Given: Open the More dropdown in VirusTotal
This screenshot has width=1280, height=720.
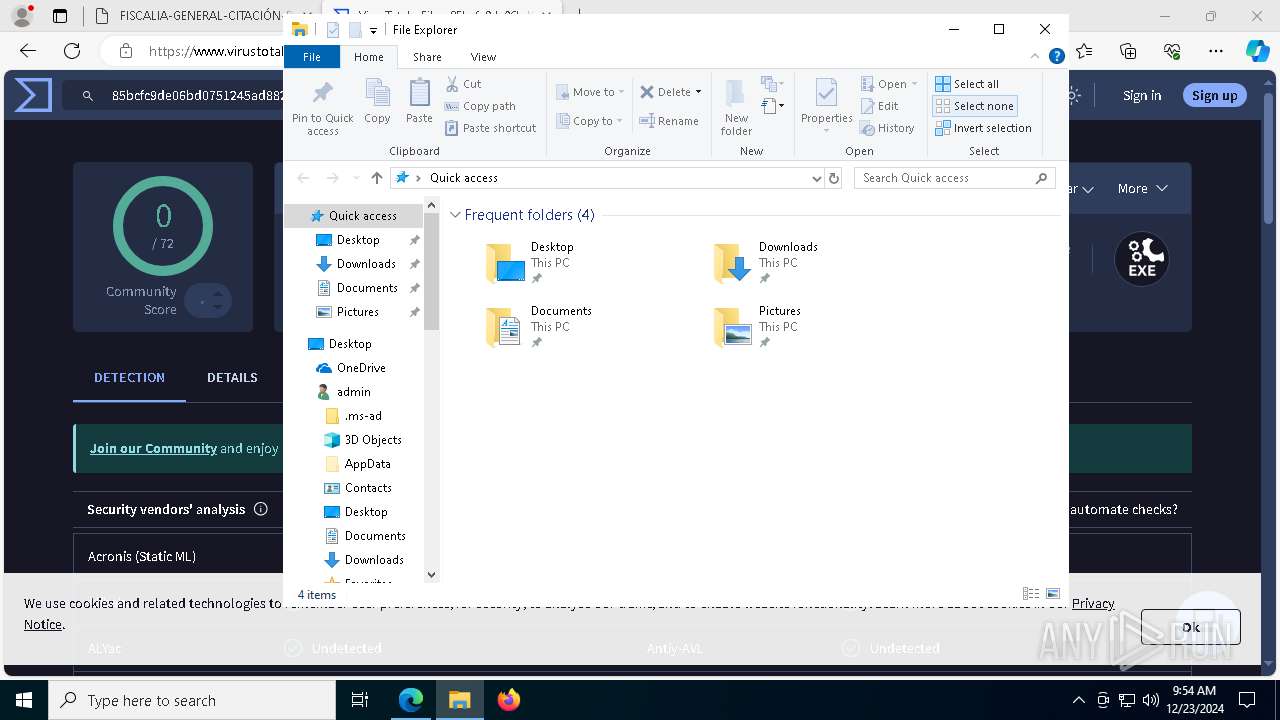Looking at the screenshot, I should click(x=1142, y=188).
